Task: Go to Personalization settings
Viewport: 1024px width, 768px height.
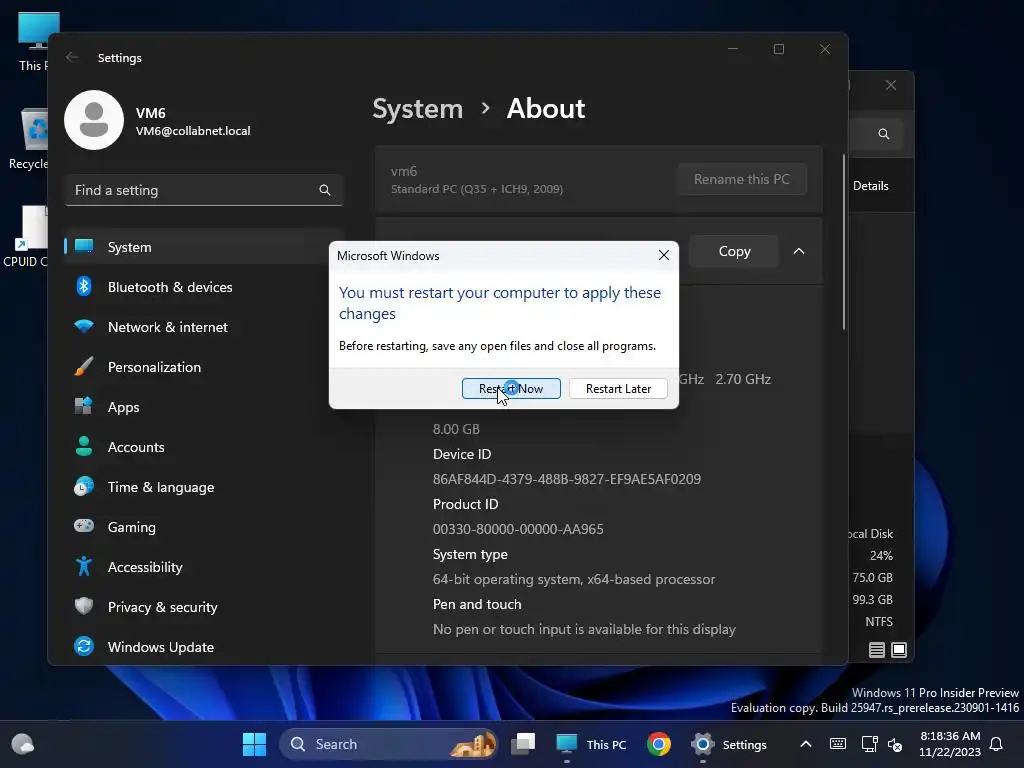Action: click(x=204, y=367)
